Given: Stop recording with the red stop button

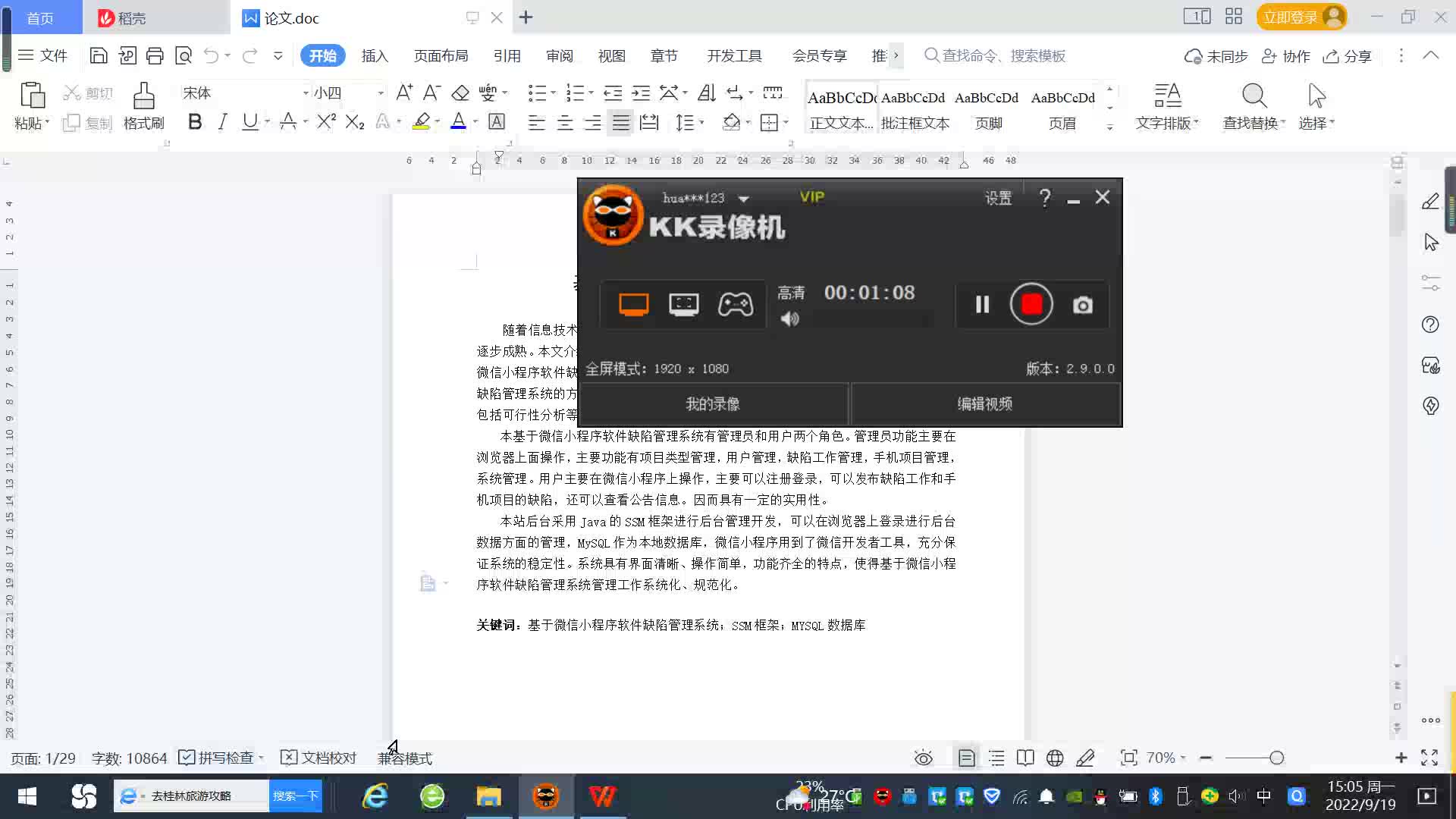Looking at the screenshot, I should pyautogui.click(x=1031, y=305).
